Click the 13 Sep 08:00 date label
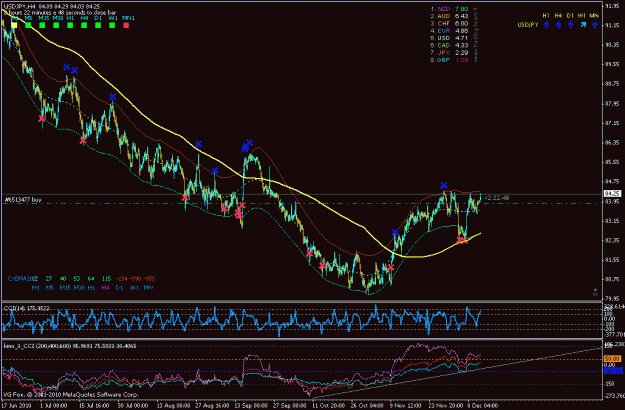The width and height of the screenshot is (625, 410). pos(250,406)
